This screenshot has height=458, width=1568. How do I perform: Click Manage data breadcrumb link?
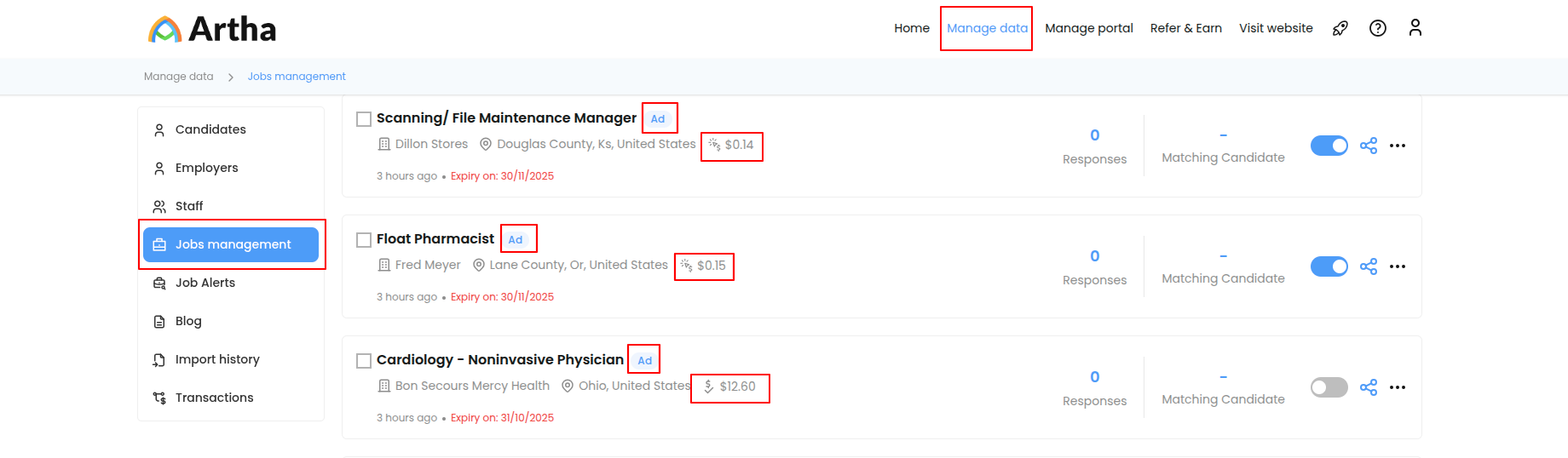point(179,77)
